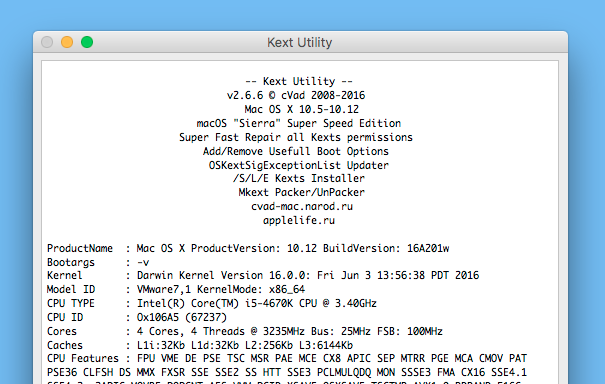The height and width of the screenshot is (384, 605).
Task: Minimize the Kext Utility window with yellow button
Action: (67, 42)
